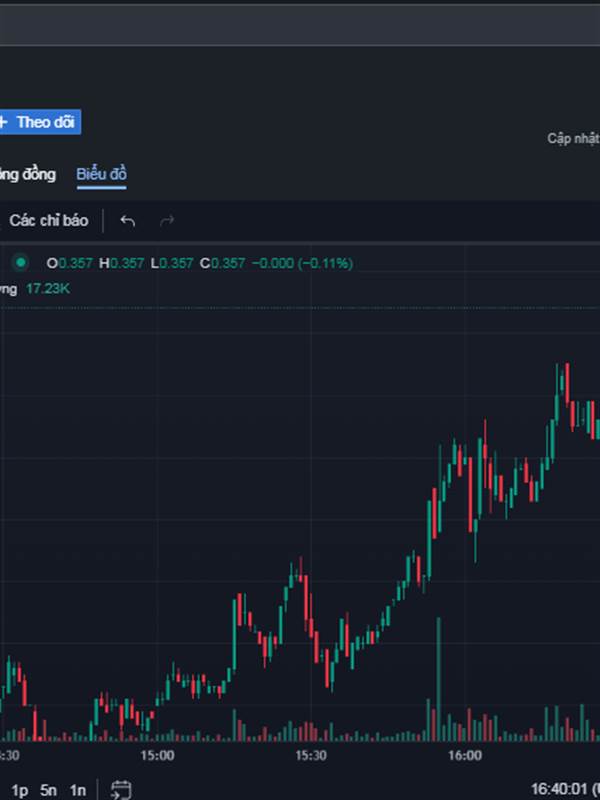Toggle the green series status dot
Screen dimensions: 600x800
pos(21,262)
